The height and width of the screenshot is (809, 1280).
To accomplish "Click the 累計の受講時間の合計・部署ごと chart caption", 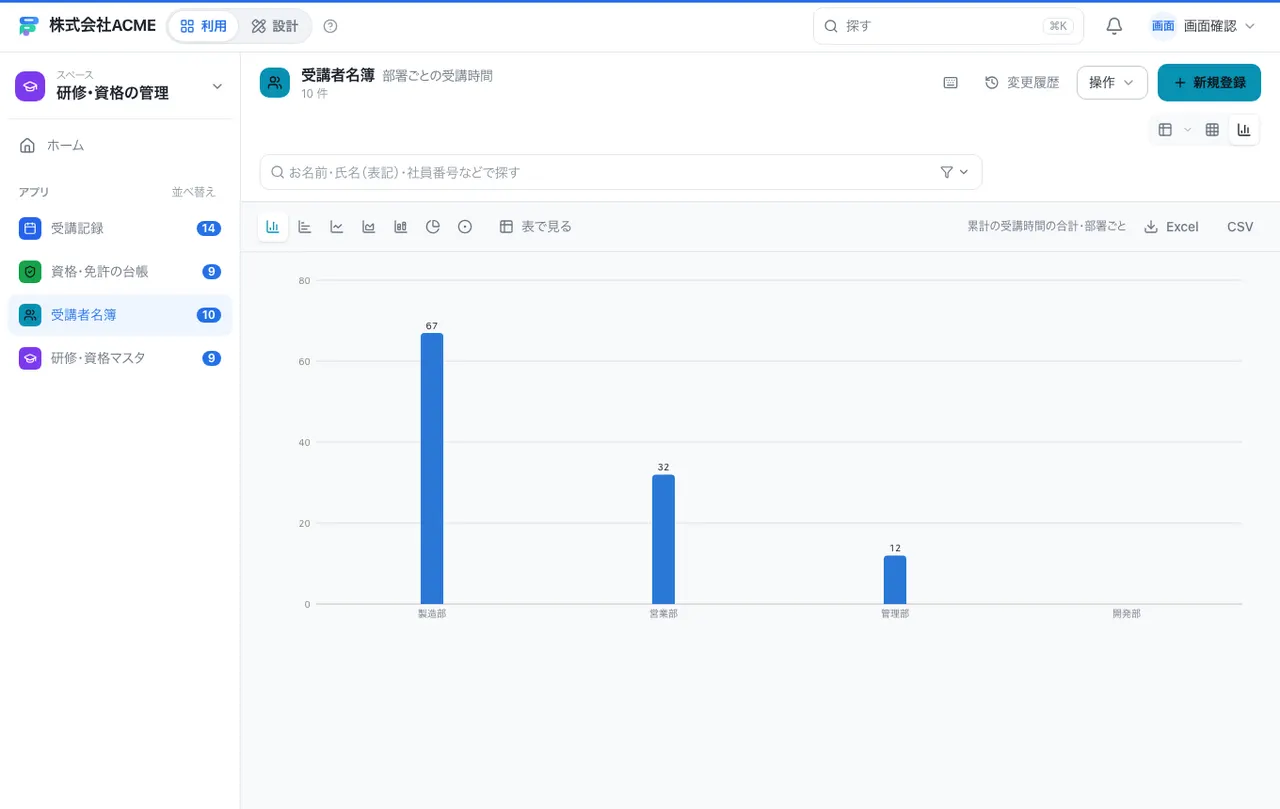I will [x=1047, y=227].
